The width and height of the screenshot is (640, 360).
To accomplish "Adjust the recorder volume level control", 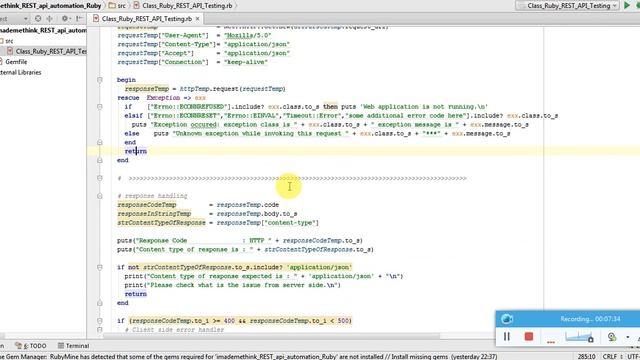I will click(579, 337).
